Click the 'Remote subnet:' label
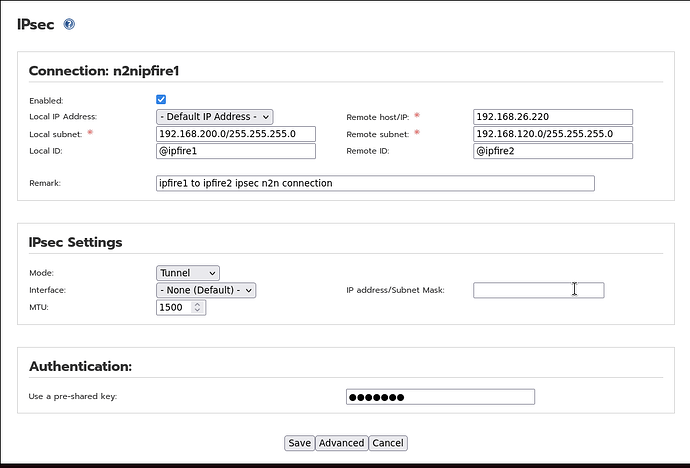The height and width of the screenshot is (468, 690). (378, 134)
